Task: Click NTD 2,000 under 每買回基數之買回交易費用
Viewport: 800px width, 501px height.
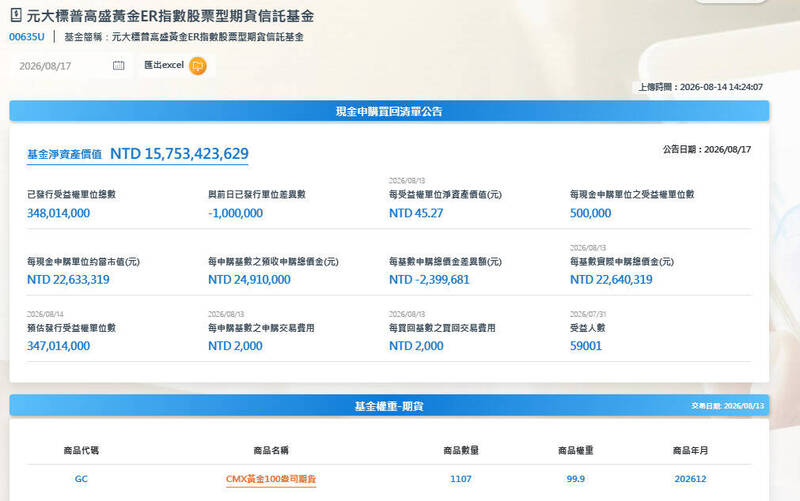Action: coord(416,346)
